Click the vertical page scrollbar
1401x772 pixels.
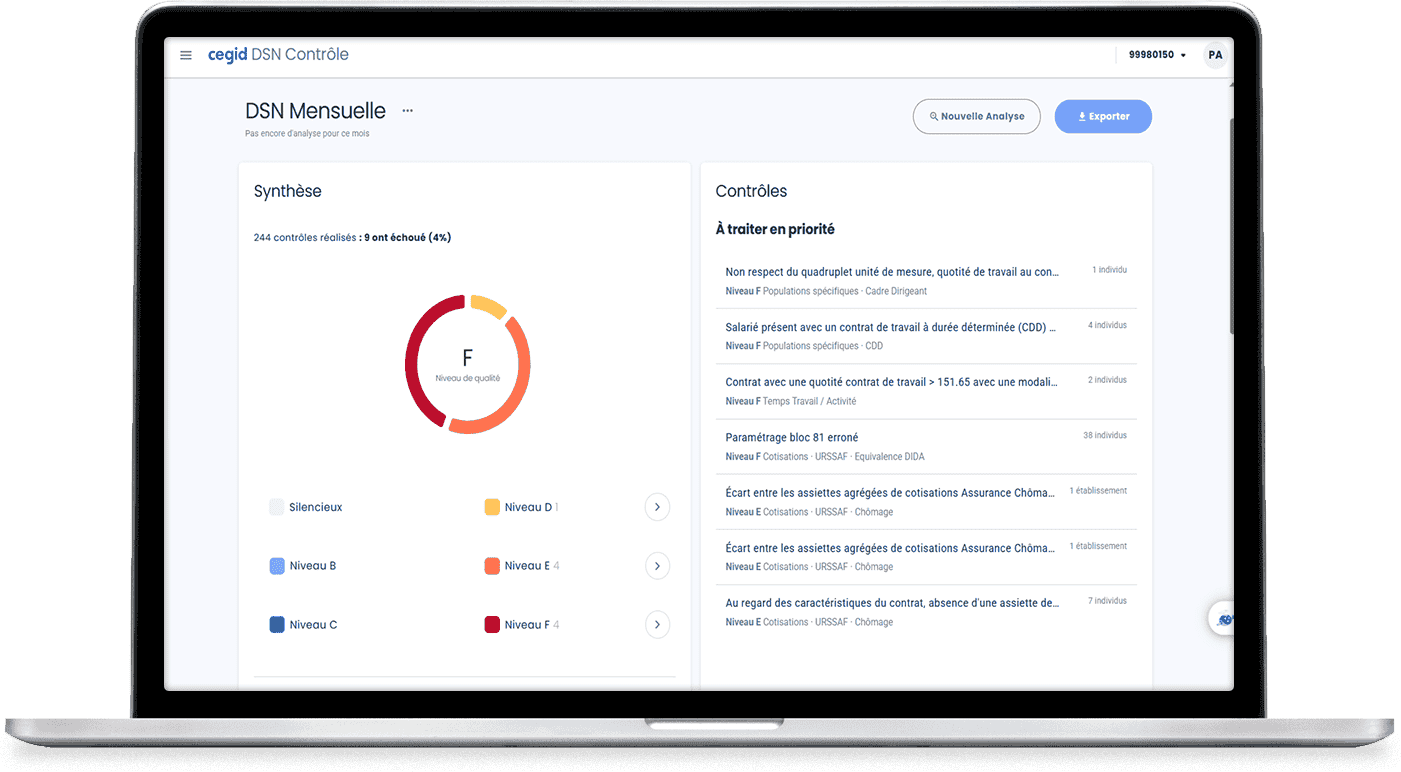tap(1230, 230)
